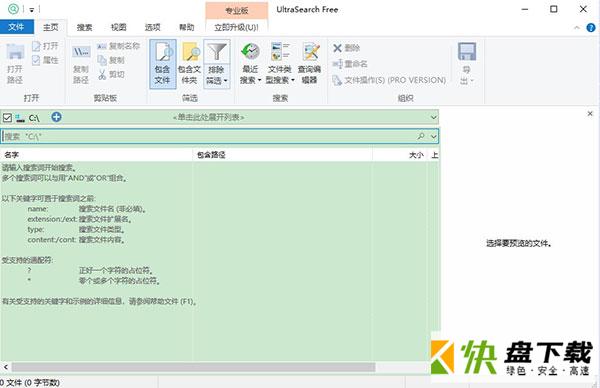Open File Type Search (文件类型搜索) dropdown
The width and height of the screenshot is (600, 388).
[280, 64]
